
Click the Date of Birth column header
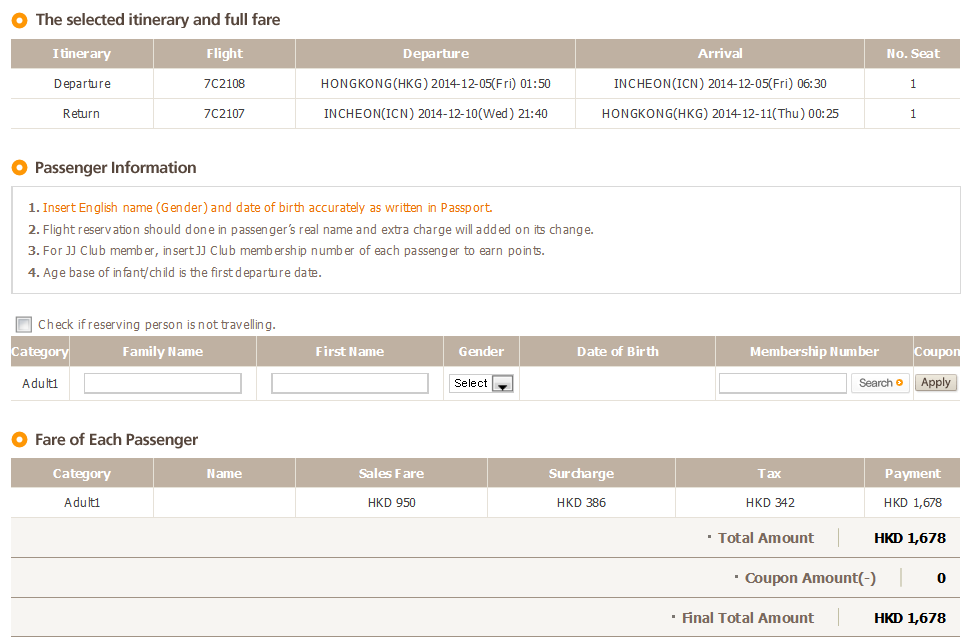[617, 352]
